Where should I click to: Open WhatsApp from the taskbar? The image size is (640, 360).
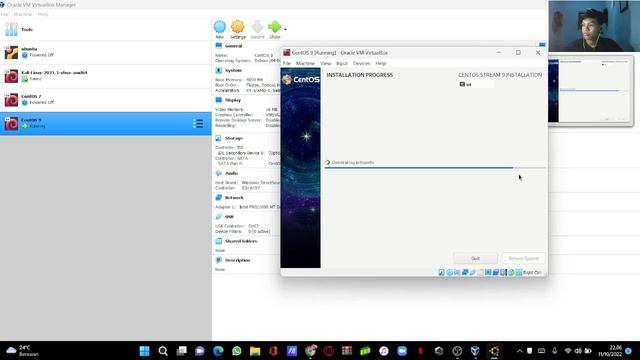[236, 351]
